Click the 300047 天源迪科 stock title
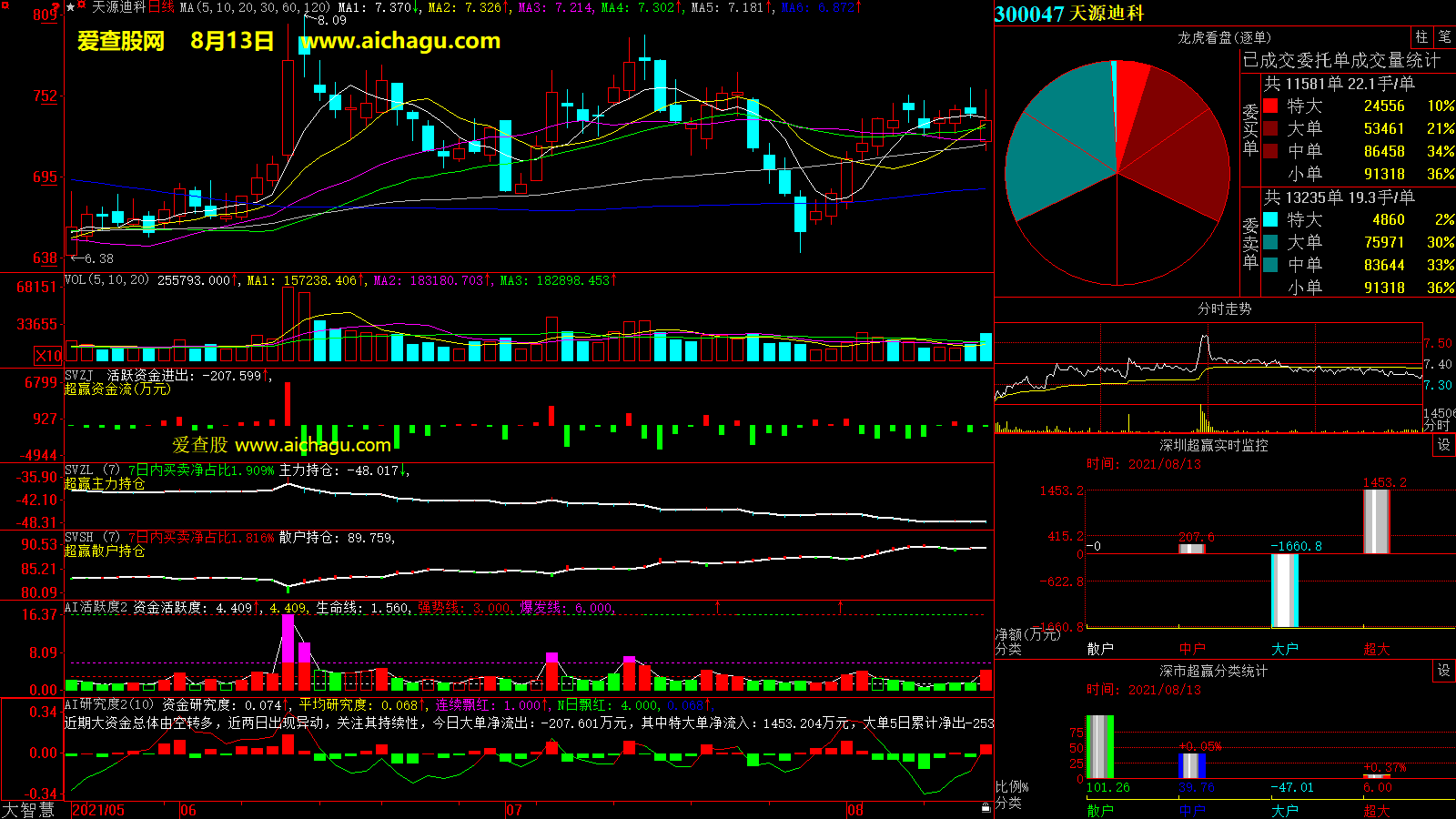 [1068, 14]
